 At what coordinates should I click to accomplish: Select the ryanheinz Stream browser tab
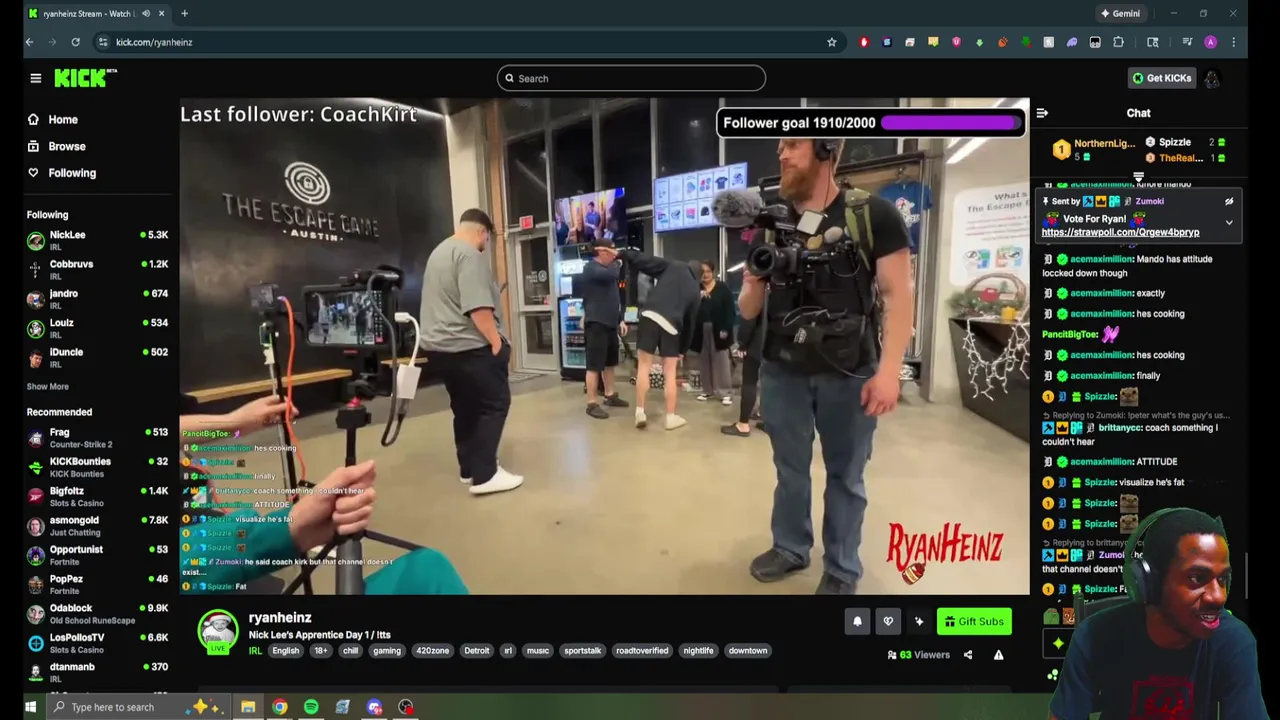pos(98,13)
